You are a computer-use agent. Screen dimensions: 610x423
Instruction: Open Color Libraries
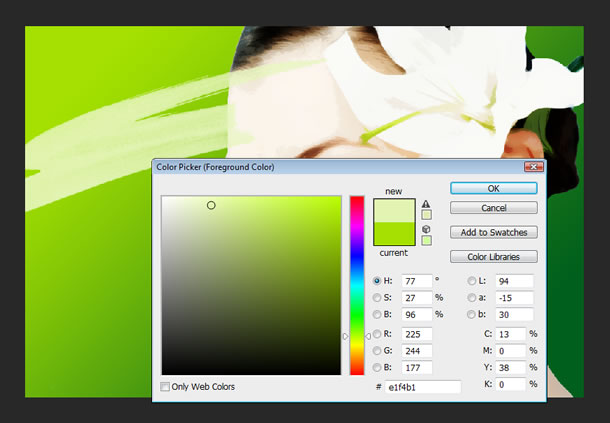tap(493, 257)
